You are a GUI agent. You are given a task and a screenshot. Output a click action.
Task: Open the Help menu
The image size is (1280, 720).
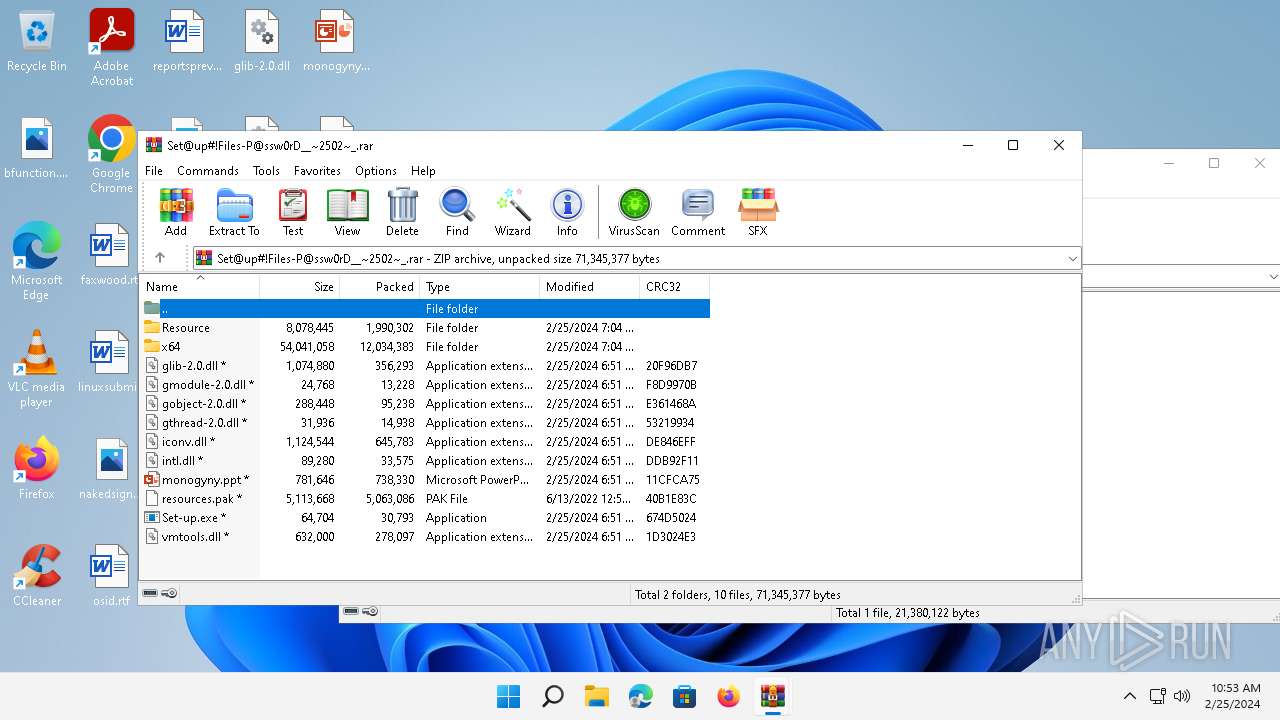click(x=423, y=171)
